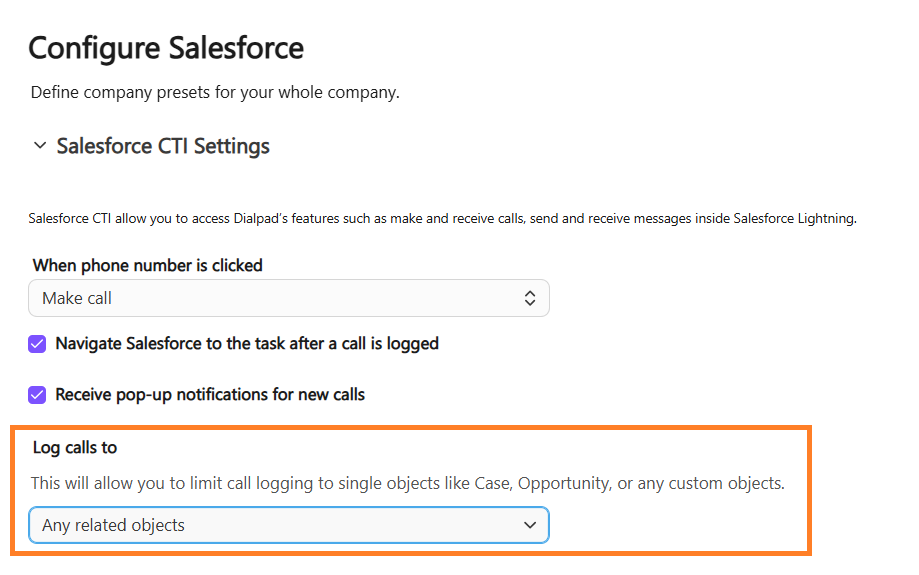Collapse the Salesforce CTI Settings section

[x=40, y=145]
